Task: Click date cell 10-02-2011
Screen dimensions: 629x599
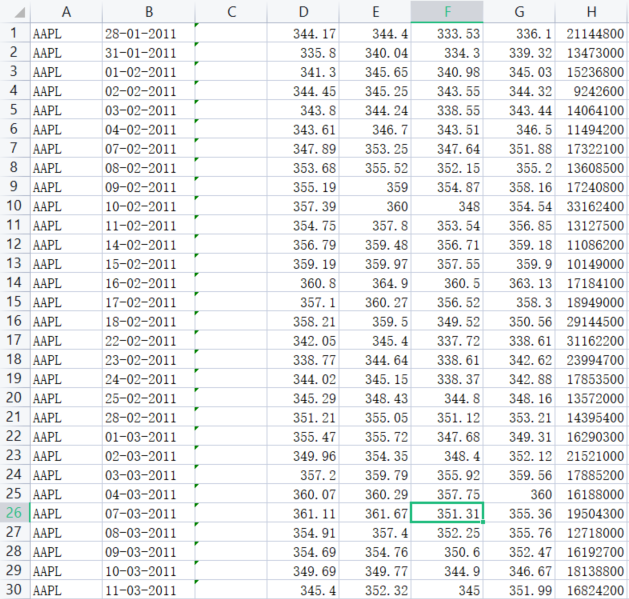Action: [x=148, y=205]
